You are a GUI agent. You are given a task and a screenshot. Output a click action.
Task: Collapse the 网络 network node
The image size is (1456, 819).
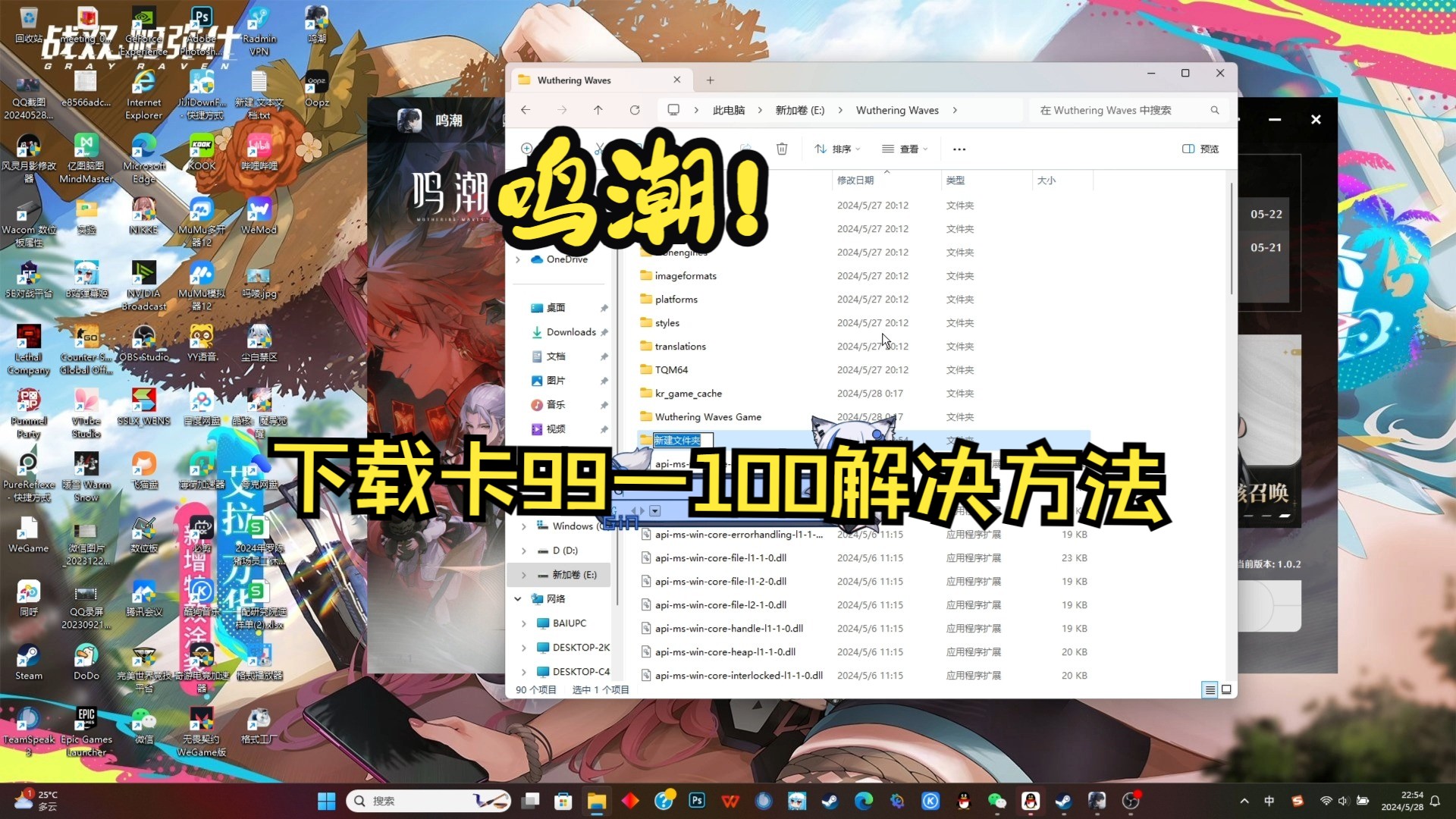coord(518,599)
